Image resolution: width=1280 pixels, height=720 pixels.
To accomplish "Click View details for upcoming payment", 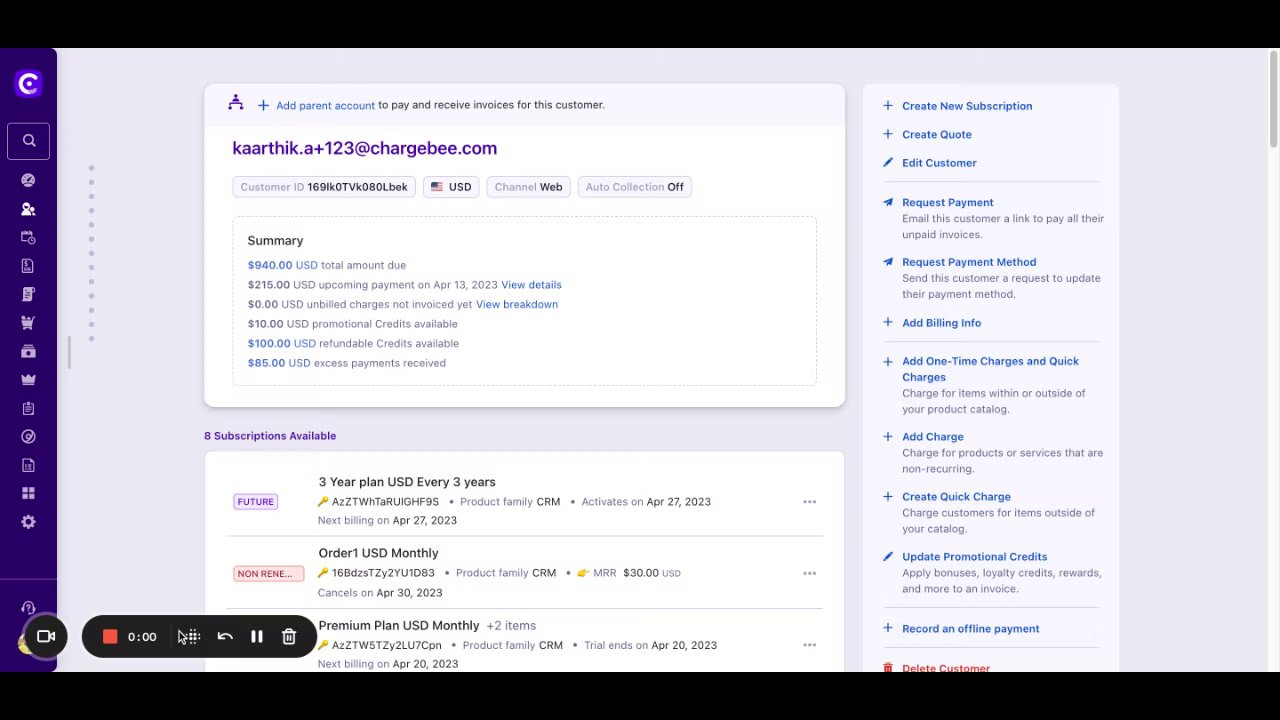I will click(x=531, y=285).
